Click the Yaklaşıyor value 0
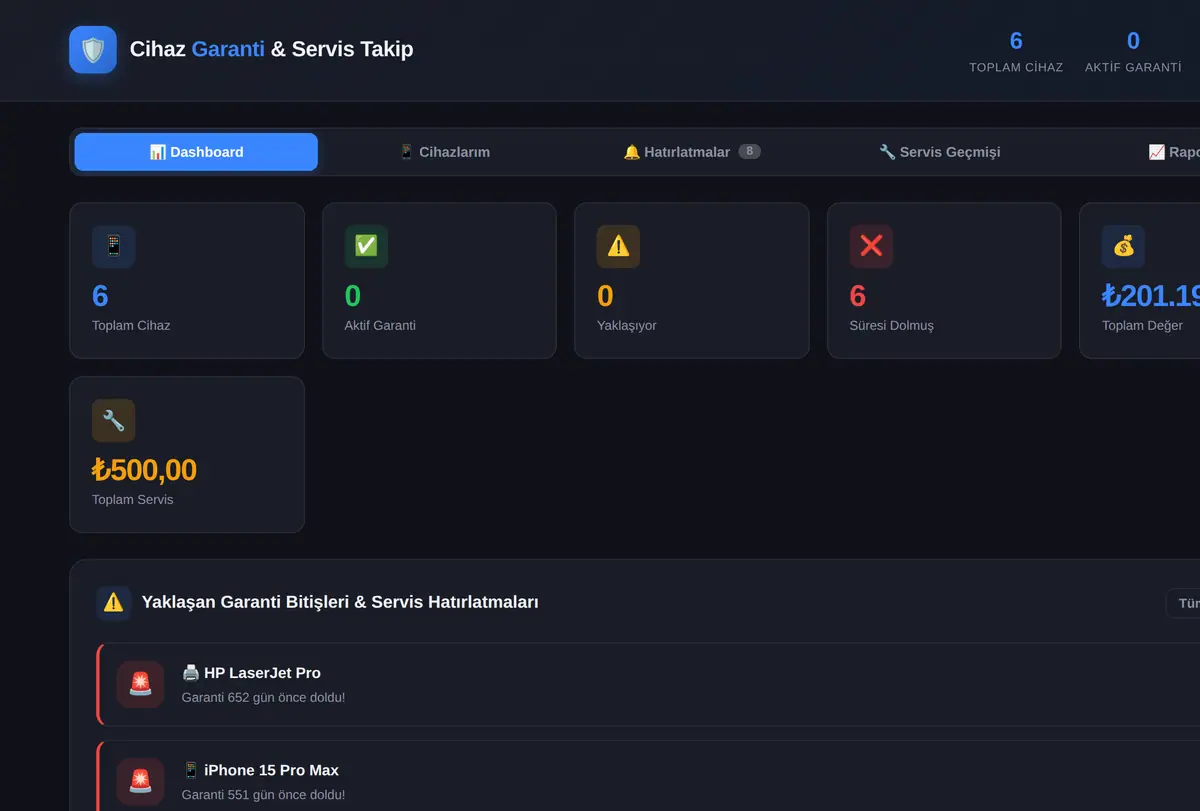Image resolution: width=1200 pixels, height=811 pixels. [x=605, y=296]
